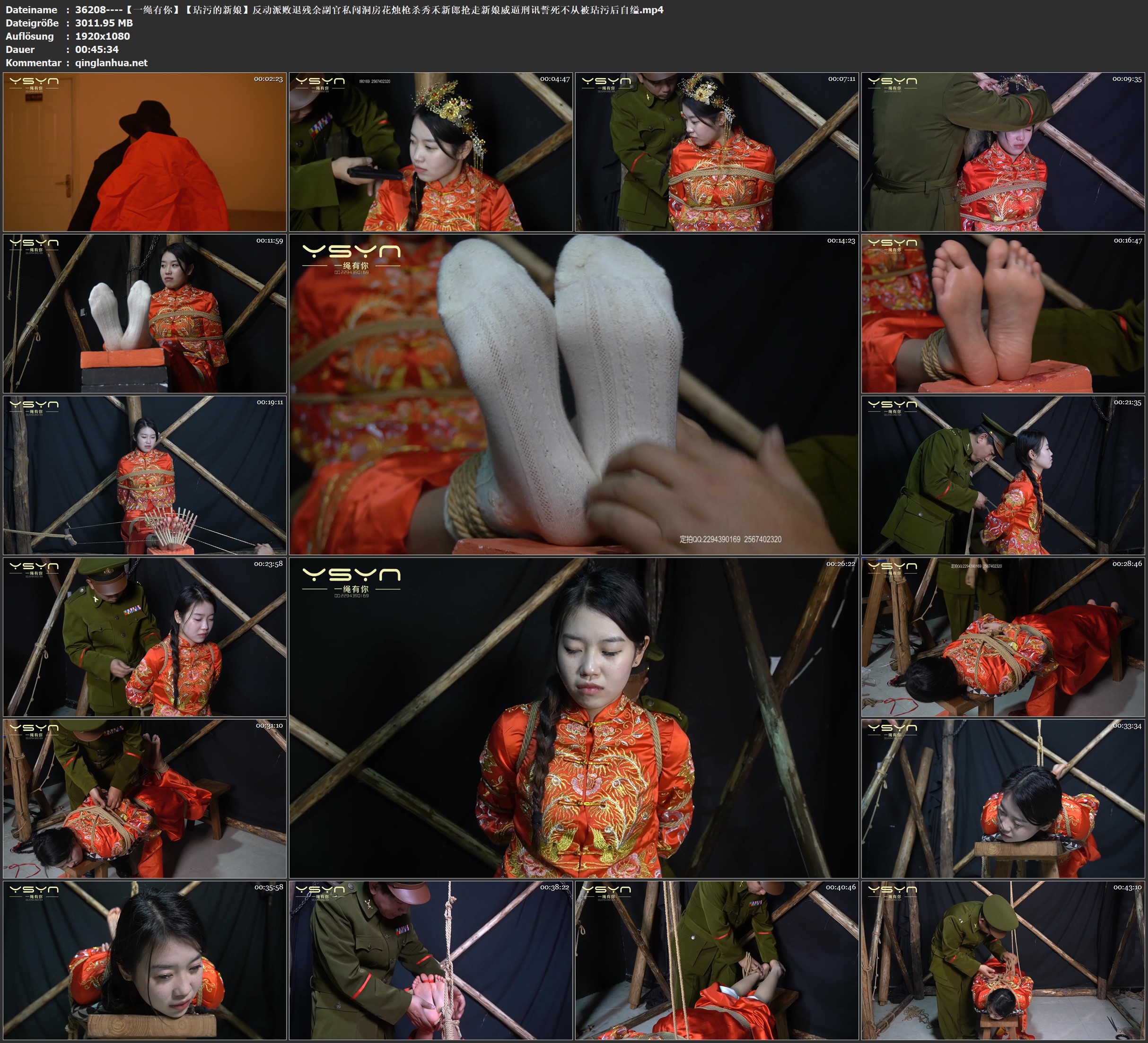Click the large frame marked 00:26:22
The height and width of the screenshot is (1043, 1148).
click(x=573, y=717)
